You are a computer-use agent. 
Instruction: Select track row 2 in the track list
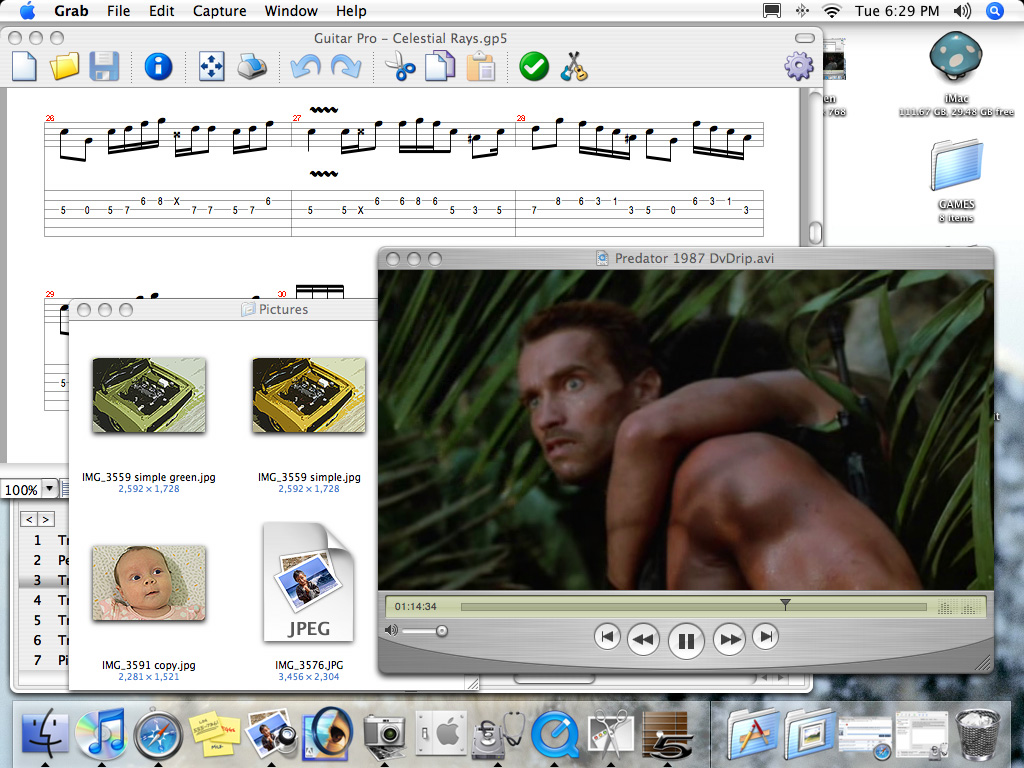pyautogui.click(x=43, y=560)
